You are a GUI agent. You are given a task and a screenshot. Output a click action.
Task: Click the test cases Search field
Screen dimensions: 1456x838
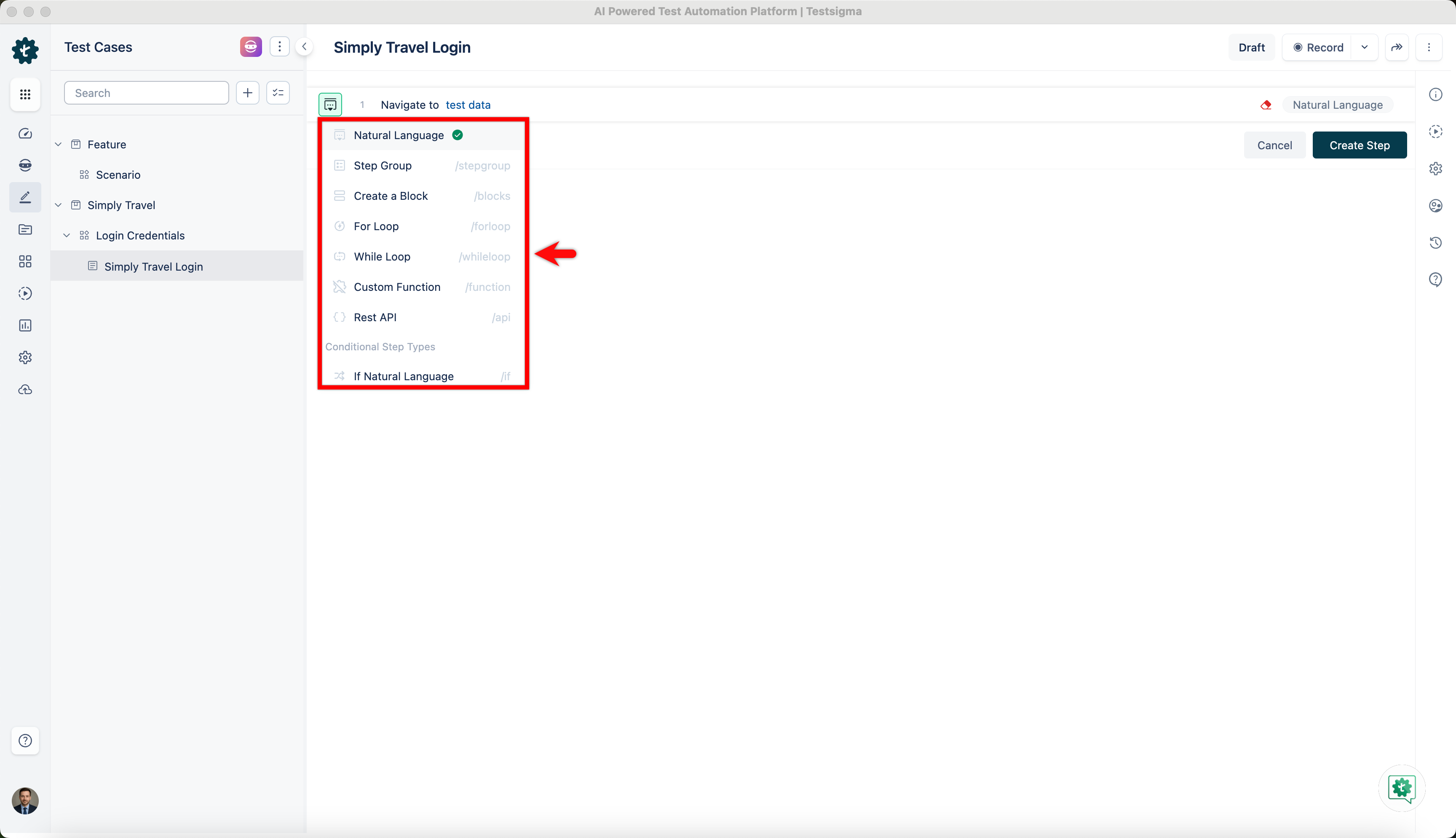tap(147, 93)
